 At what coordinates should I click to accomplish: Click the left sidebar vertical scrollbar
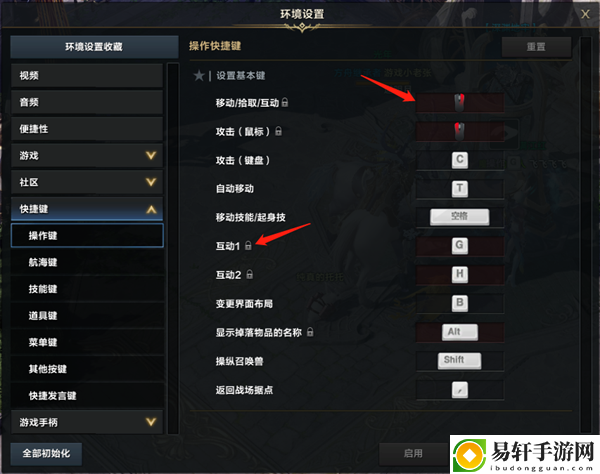click(173, 249)
